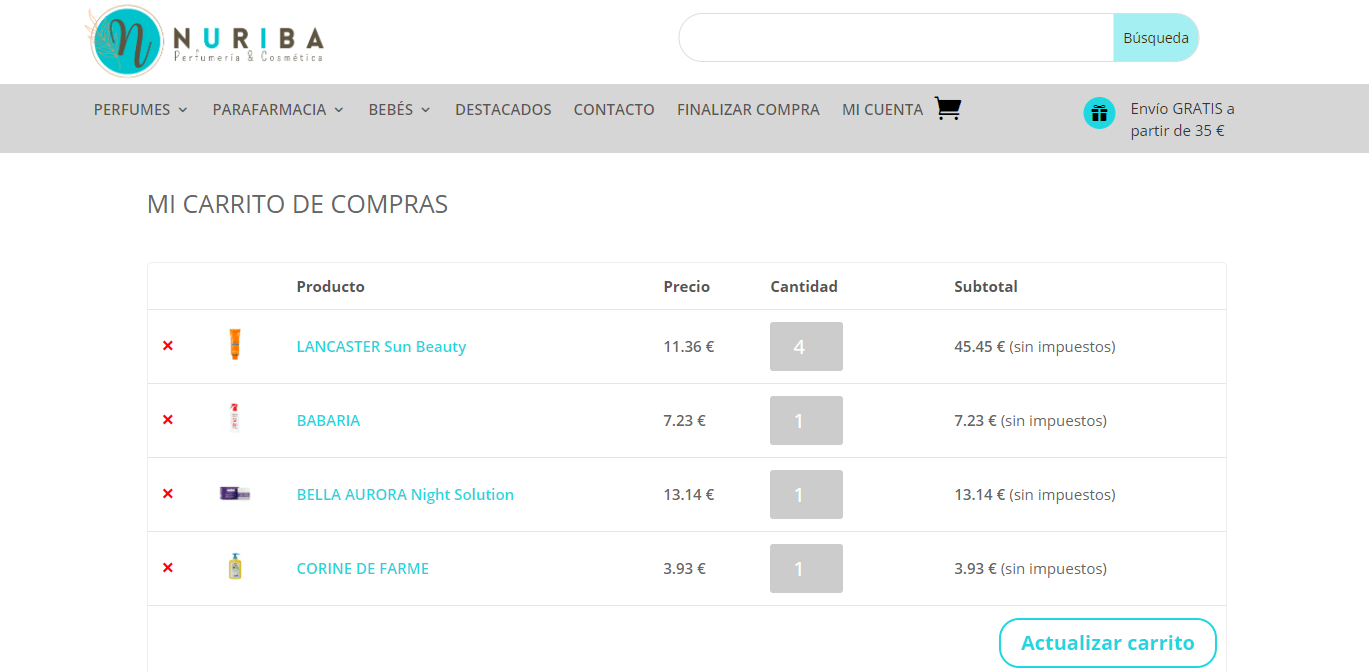Expand the PERFUMES menu

[140, 110]
